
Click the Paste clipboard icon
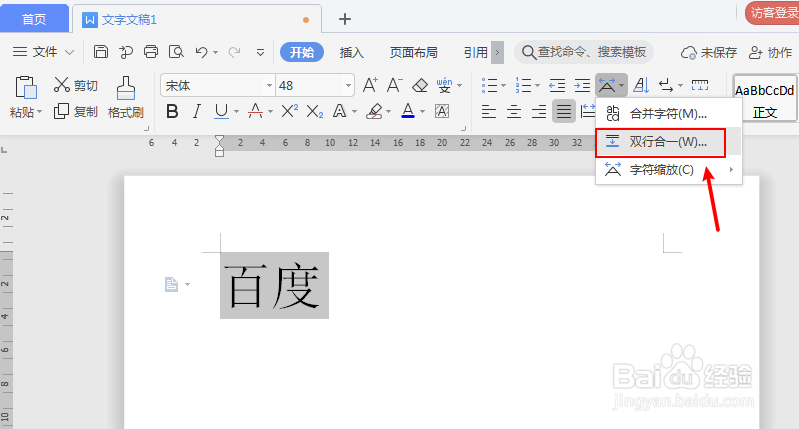25,88
